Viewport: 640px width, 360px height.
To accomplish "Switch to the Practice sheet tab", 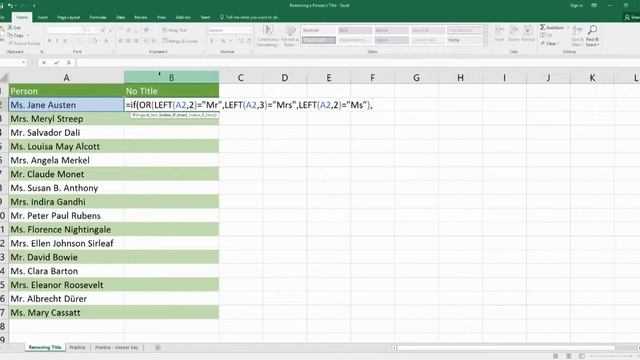I will tap(77, 347).
